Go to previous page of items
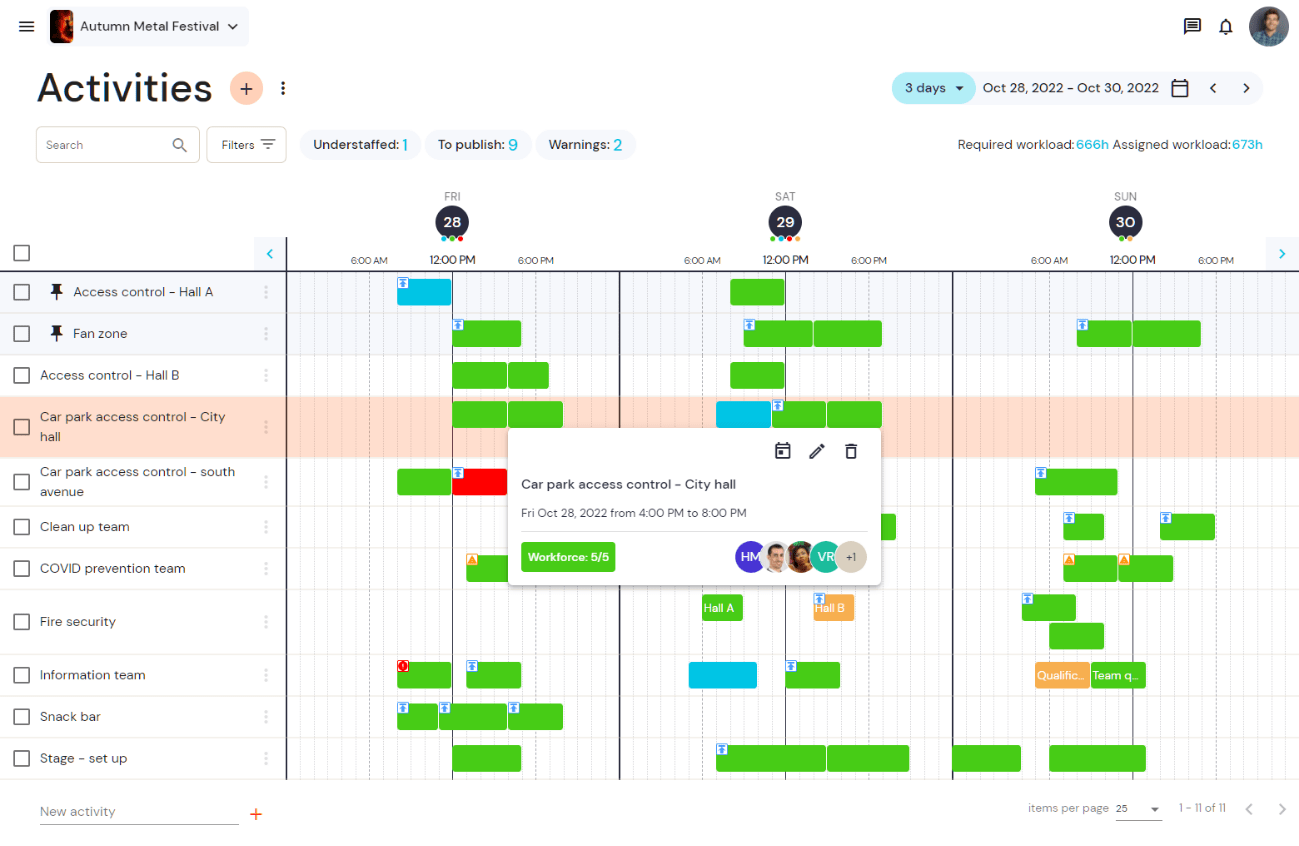 pos(1249,808)
